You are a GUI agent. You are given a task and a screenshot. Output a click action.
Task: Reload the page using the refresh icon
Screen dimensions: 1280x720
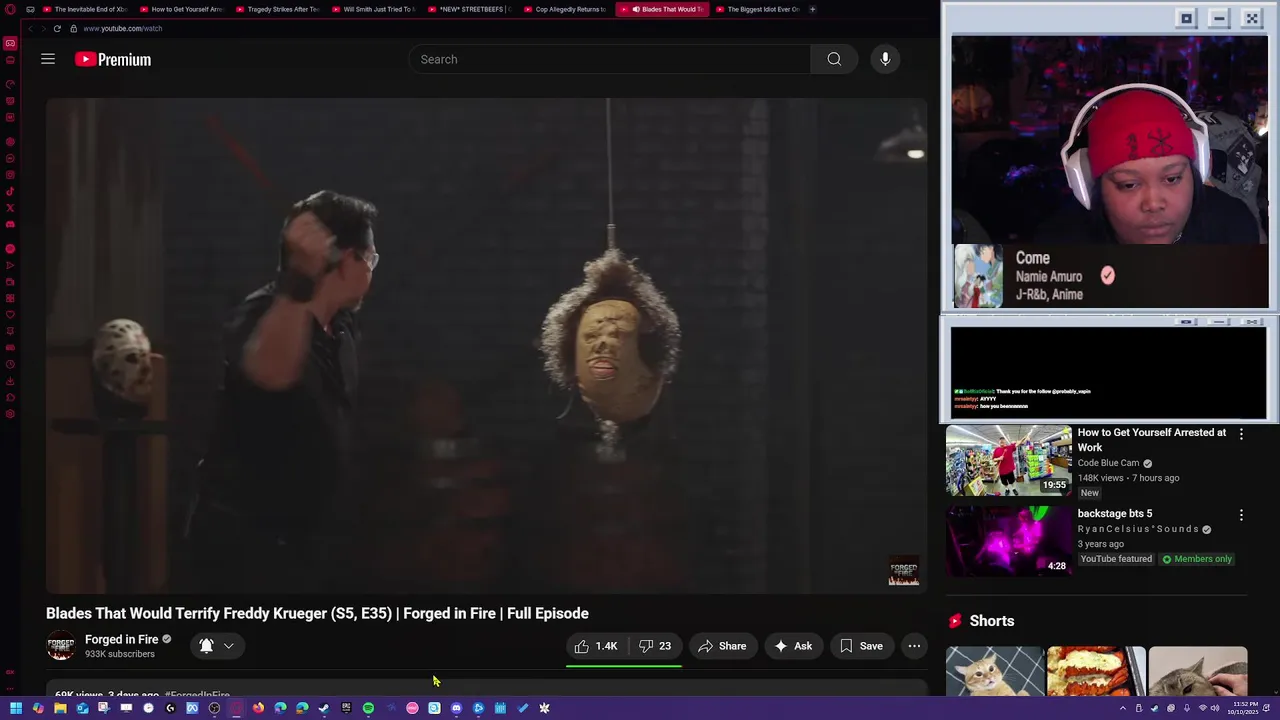point(57,28)
